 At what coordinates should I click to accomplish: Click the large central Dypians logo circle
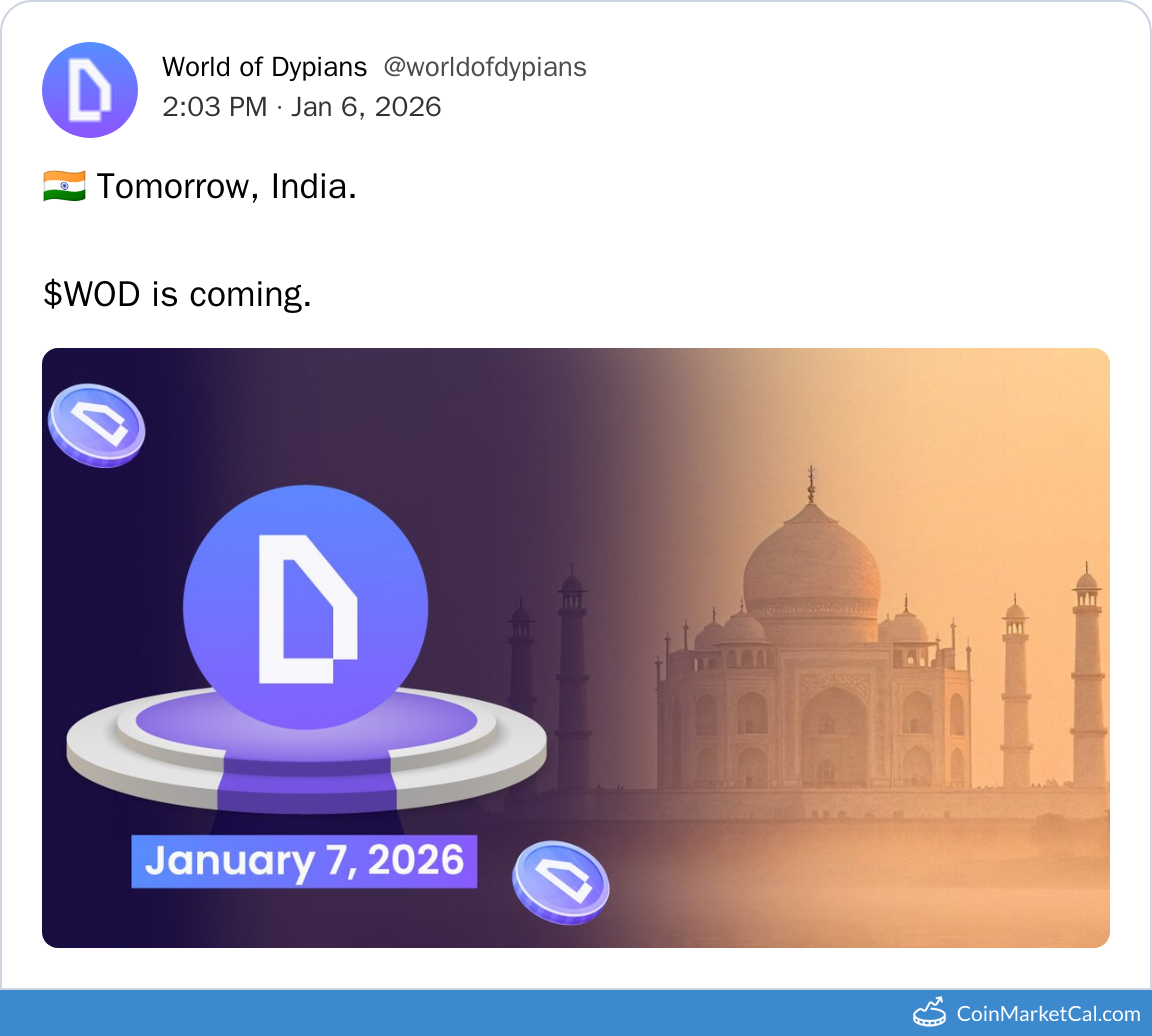[x=305, y=608]
